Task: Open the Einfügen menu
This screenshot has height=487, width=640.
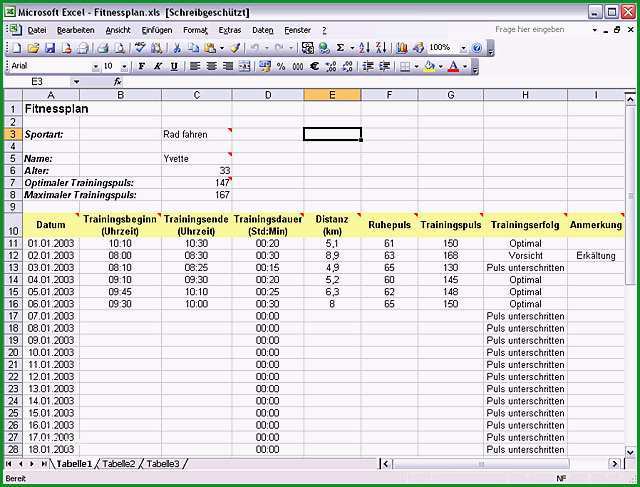Action: (x=157, y=30)
